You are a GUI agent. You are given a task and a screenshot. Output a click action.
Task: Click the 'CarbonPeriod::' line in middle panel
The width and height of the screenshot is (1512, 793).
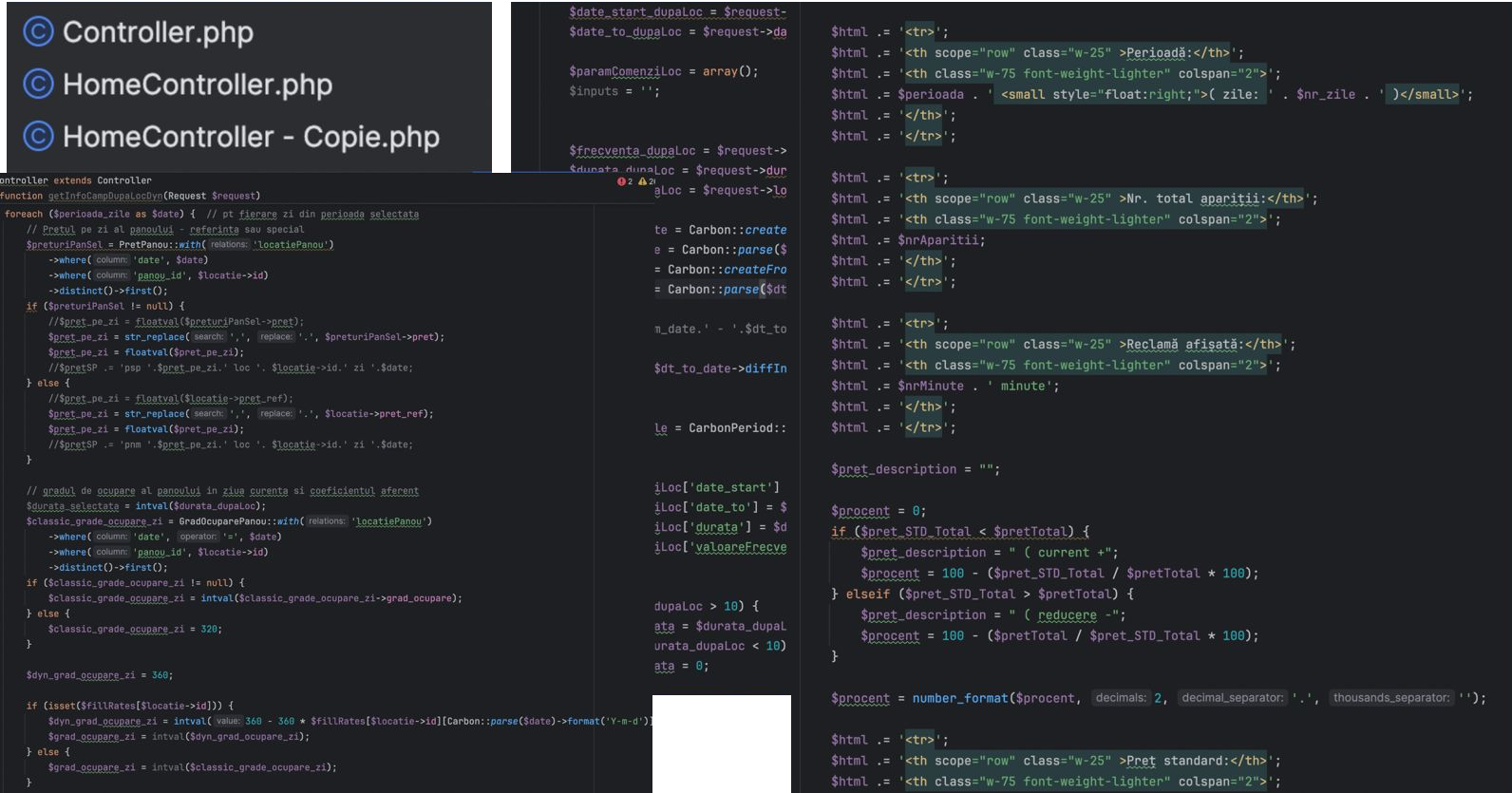(x=720, y=428)
